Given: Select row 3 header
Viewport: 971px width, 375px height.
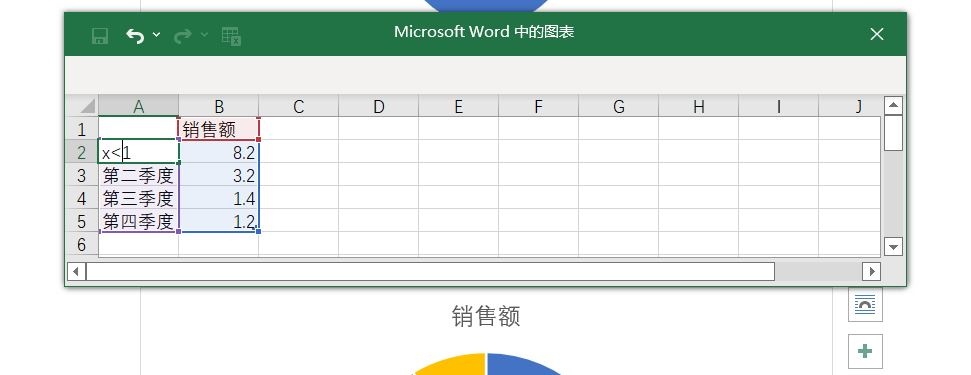Looking at the screenshot, I should tap(82, 176).
